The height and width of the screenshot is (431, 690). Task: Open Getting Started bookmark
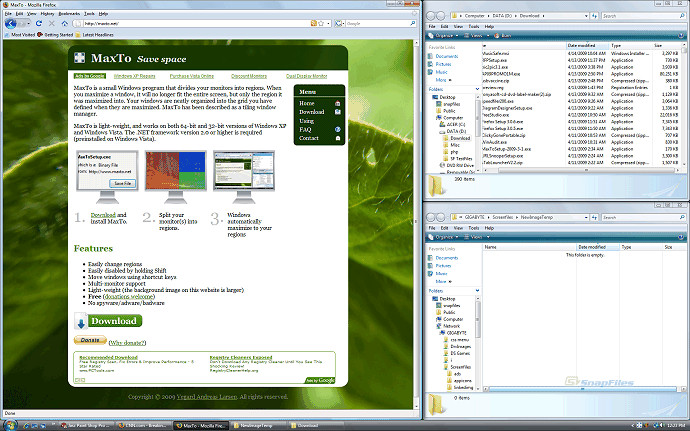(x=55, y=34)
